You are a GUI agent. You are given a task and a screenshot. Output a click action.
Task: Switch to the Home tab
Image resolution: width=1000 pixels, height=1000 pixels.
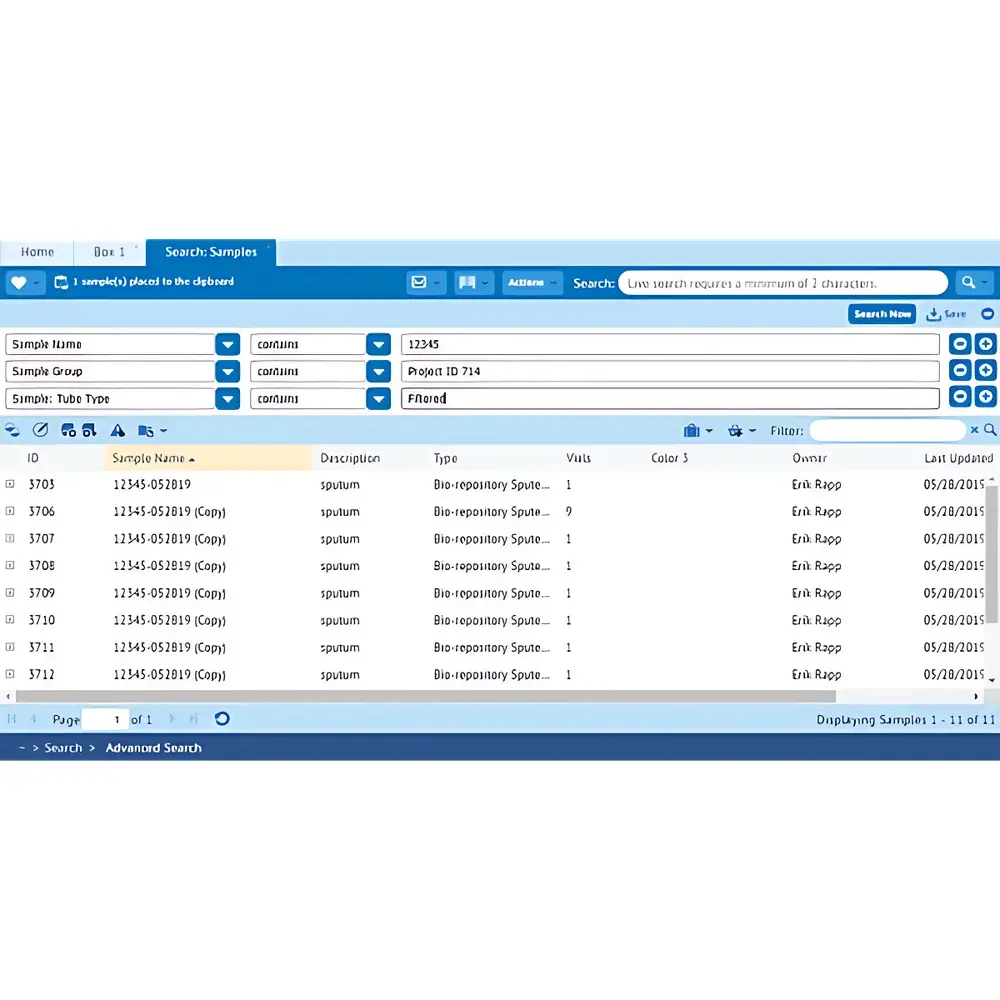(37, 252)
